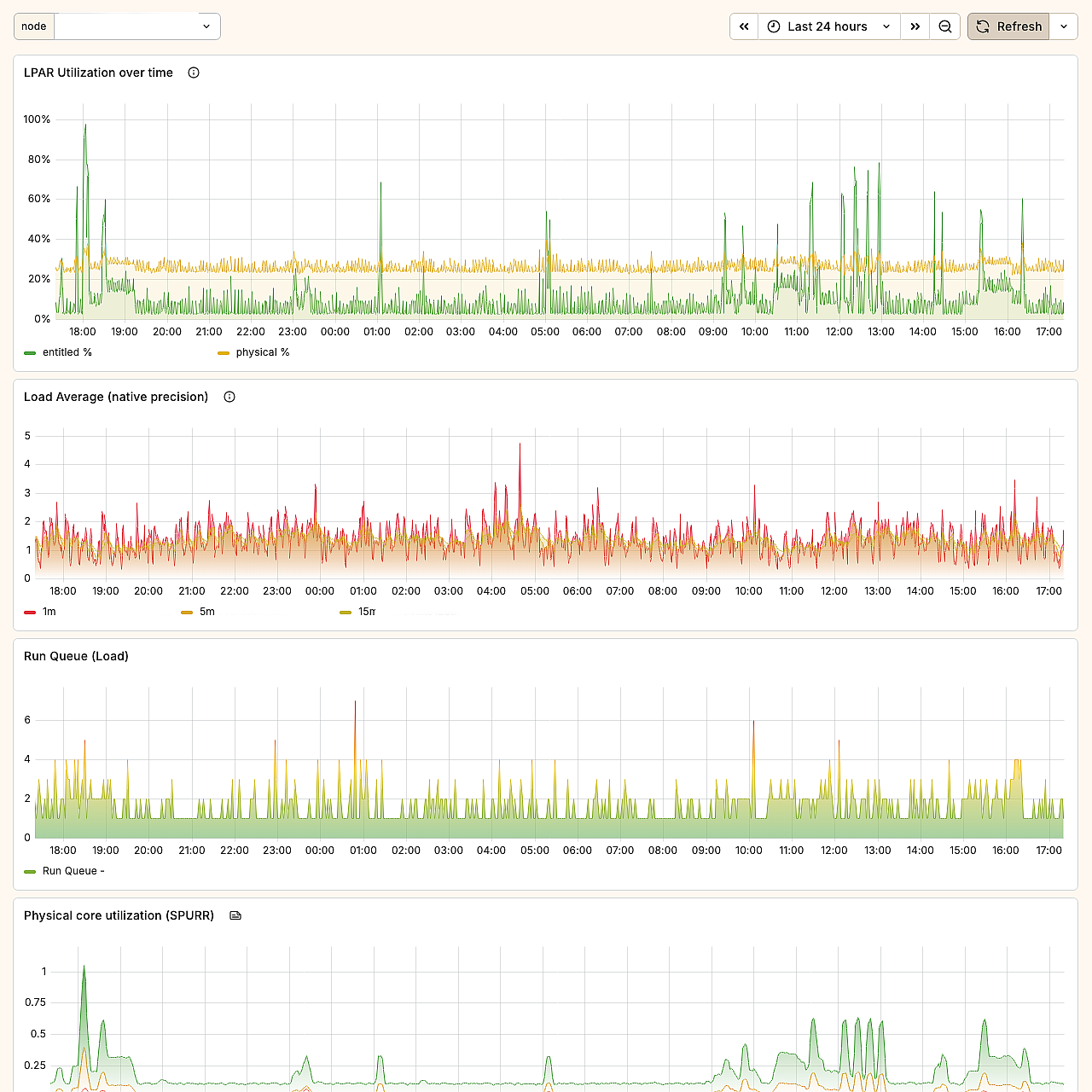Click the green 'Run Queue' legend color swatch
This screenshot has width=1092, height=1092.
click(31, 871)
